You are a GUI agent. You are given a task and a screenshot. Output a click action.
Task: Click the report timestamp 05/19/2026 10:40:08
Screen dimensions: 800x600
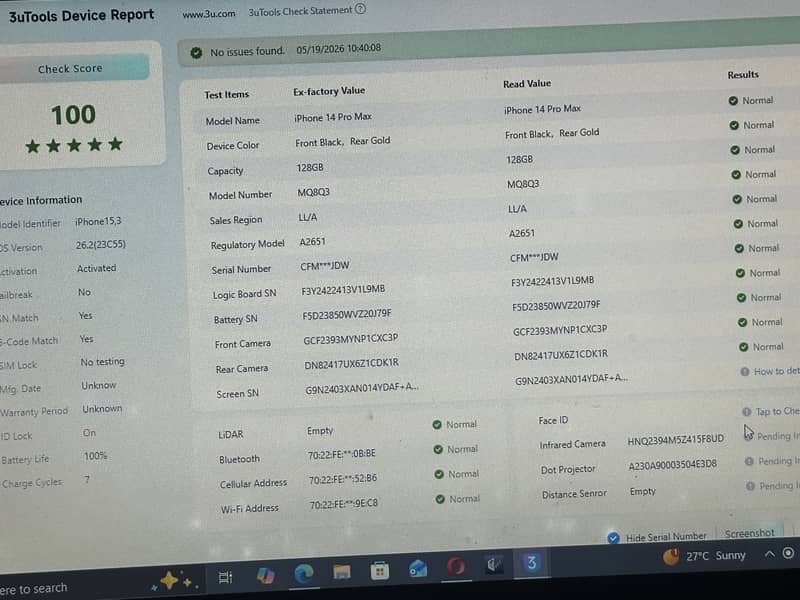pyautogui.click(x=338, y=49)
